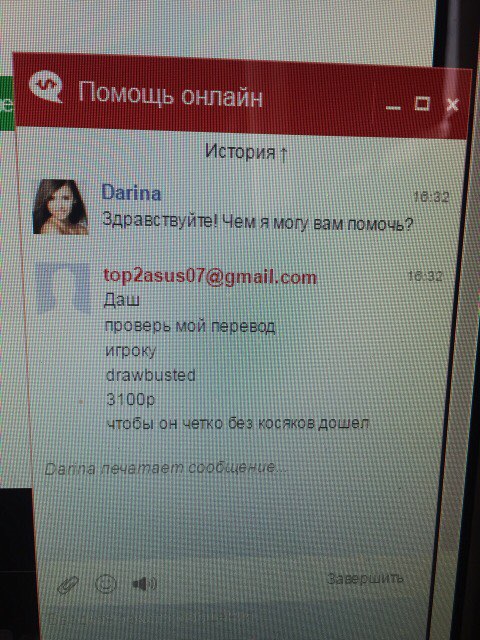Click the drawbusted text in the message
The width and height of the screenshot is (480, 640).
150,375
